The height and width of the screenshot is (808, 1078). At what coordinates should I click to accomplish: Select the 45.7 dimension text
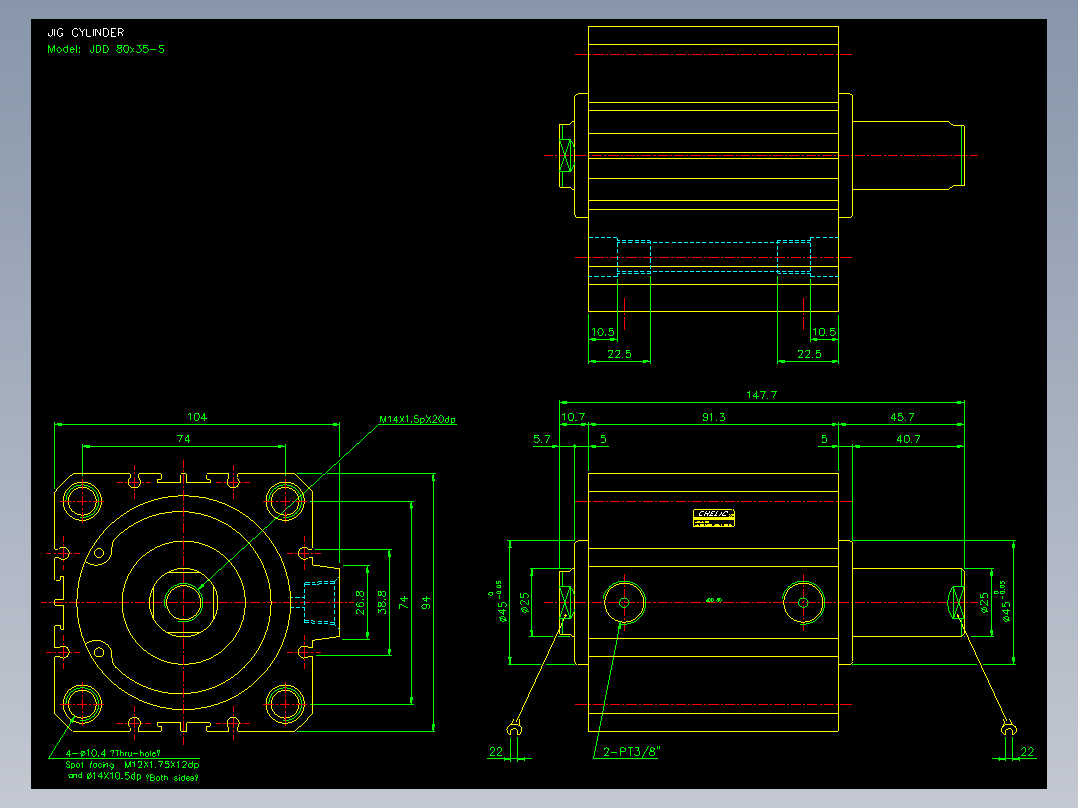click(902, 417)
